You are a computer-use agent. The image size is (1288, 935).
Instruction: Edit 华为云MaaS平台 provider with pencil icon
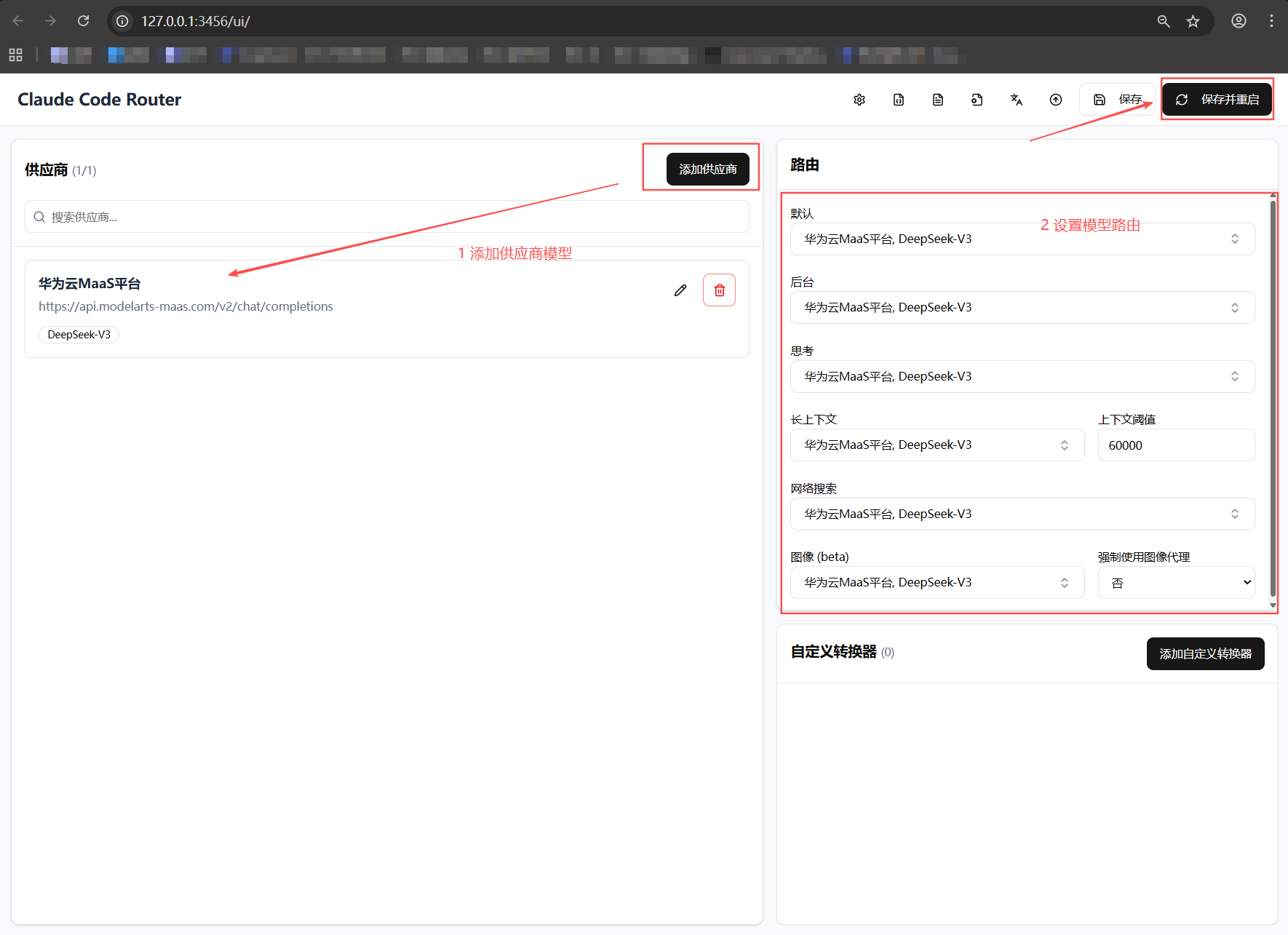680,290
